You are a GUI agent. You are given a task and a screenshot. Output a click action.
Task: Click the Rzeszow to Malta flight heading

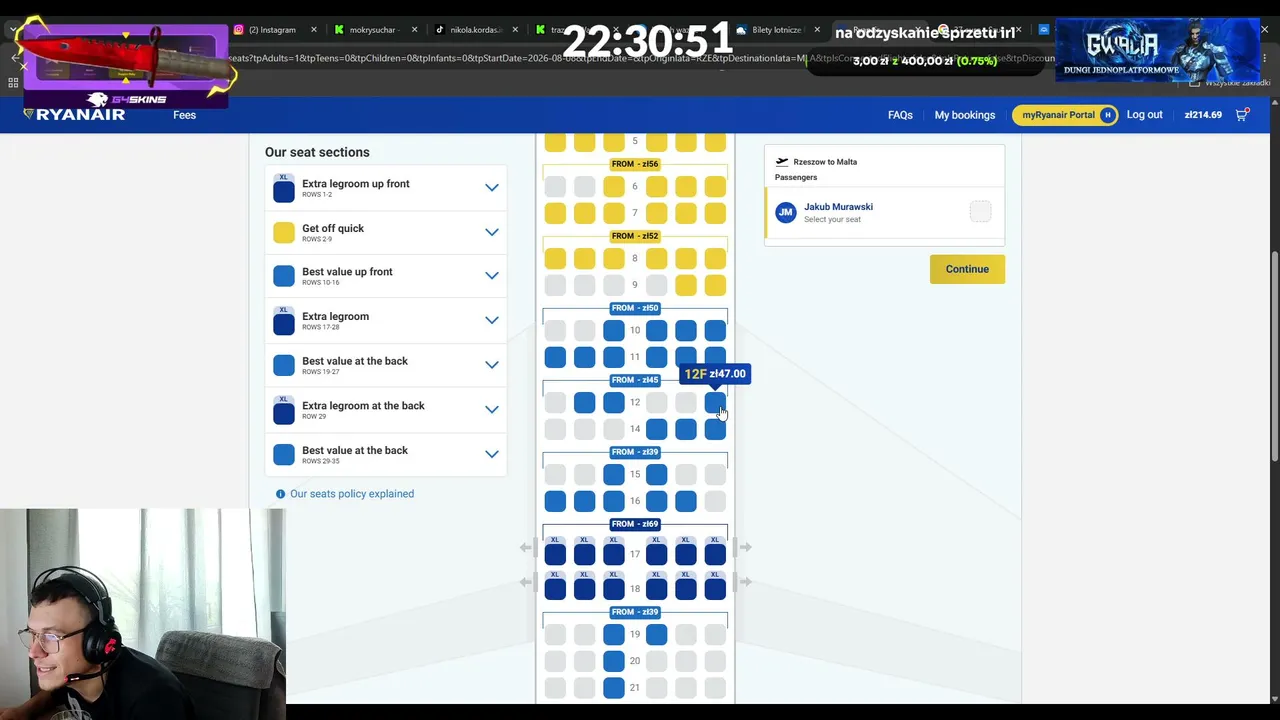[x=824, y=162]
